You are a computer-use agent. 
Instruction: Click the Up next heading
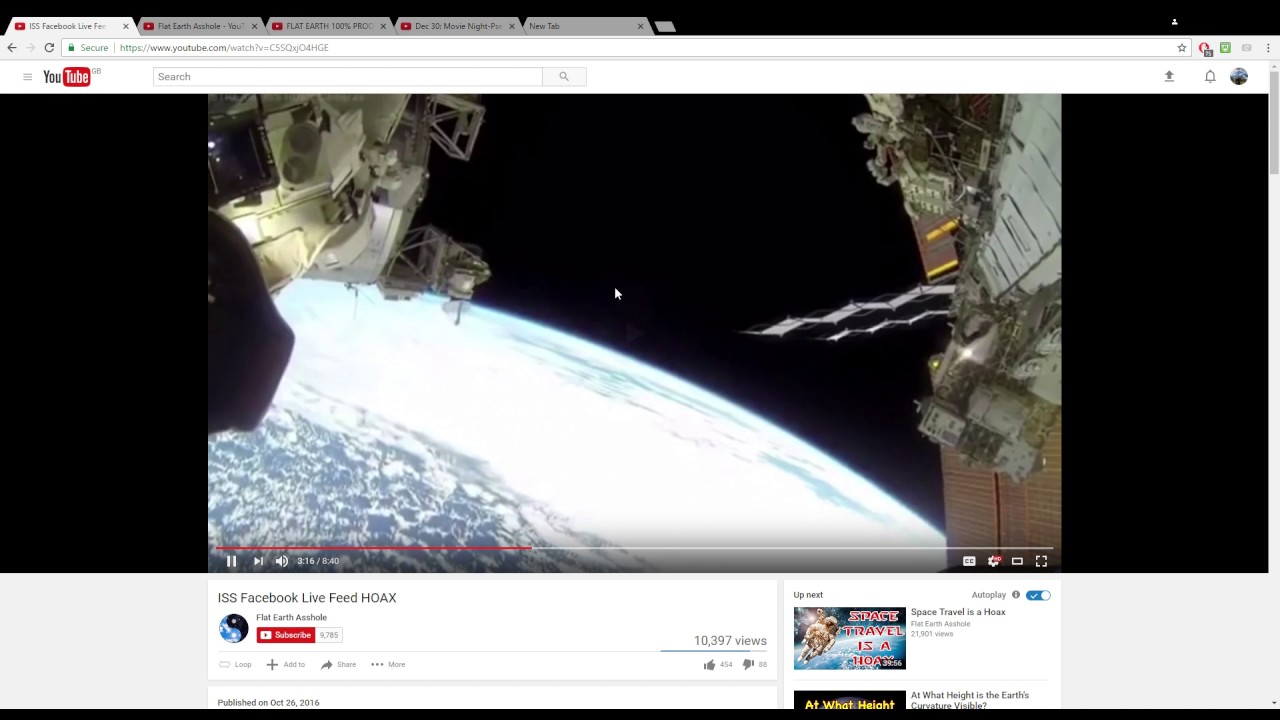(808, 595)
